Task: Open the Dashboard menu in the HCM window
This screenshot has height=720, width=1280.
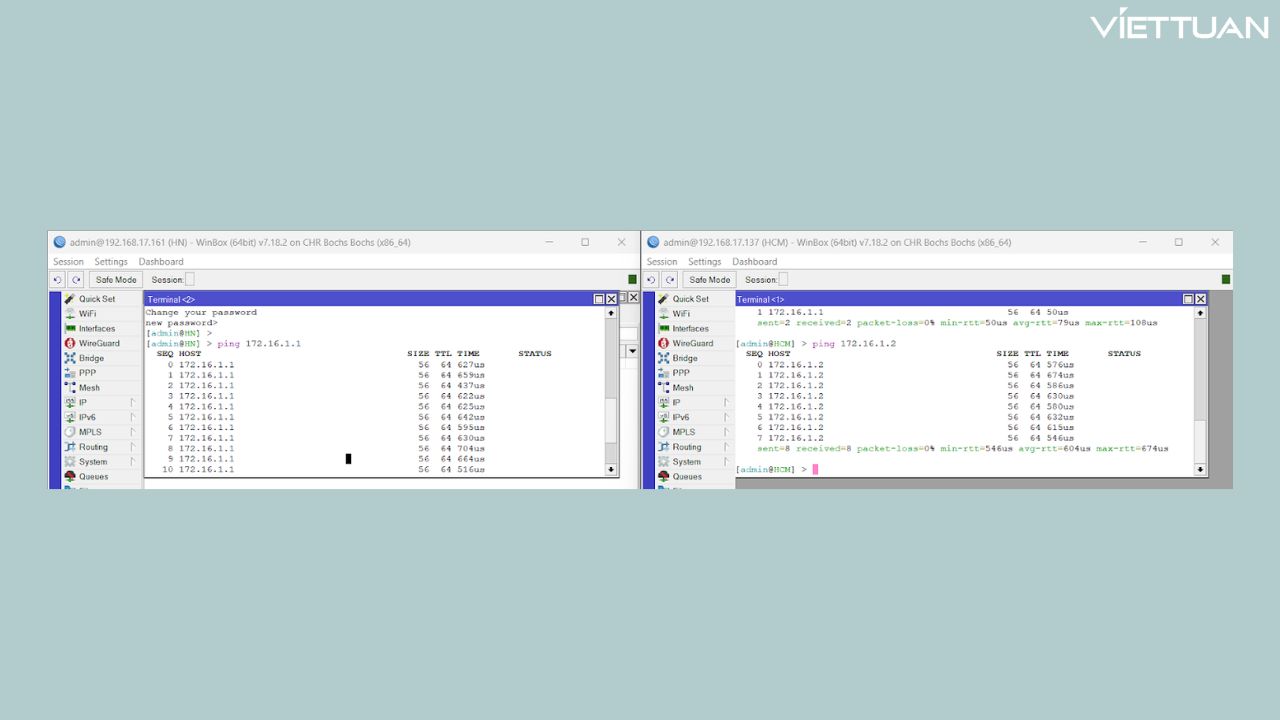Action: [754, 262]
